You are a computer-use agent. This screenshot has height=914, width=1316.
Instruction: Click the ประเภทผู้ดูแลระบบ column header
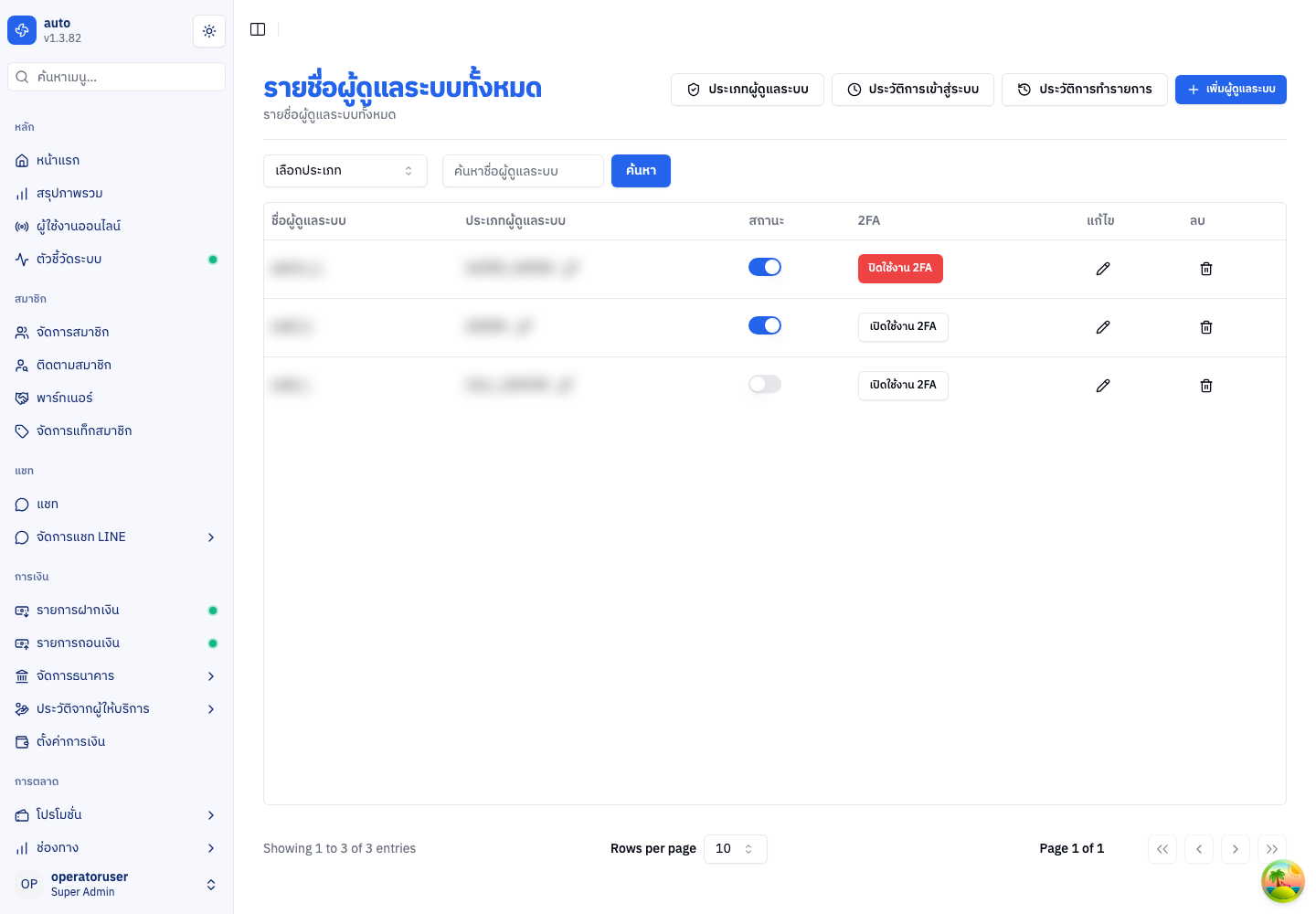[x=515, y=221]
